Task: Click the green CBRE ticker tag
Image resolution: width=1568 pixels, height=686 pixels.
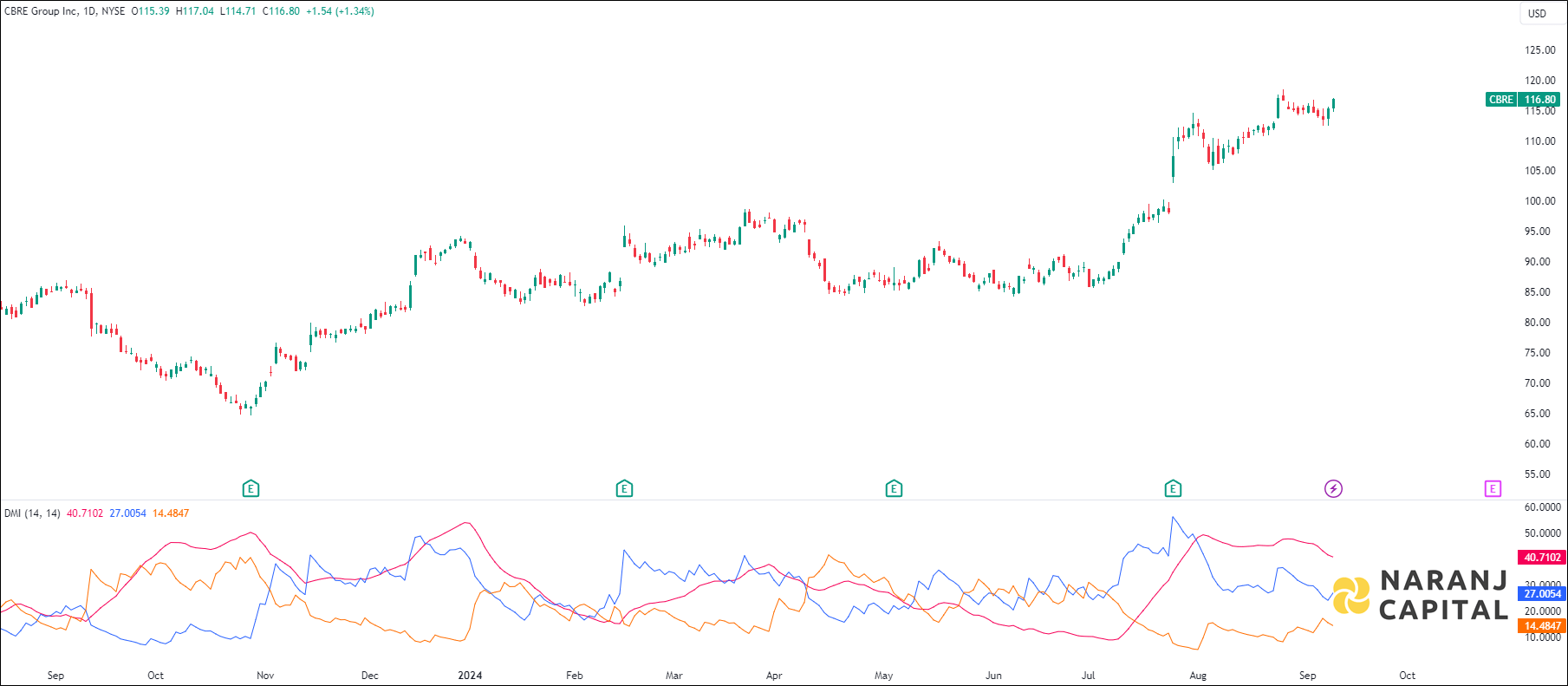Action: click(x=1500, y=100)
